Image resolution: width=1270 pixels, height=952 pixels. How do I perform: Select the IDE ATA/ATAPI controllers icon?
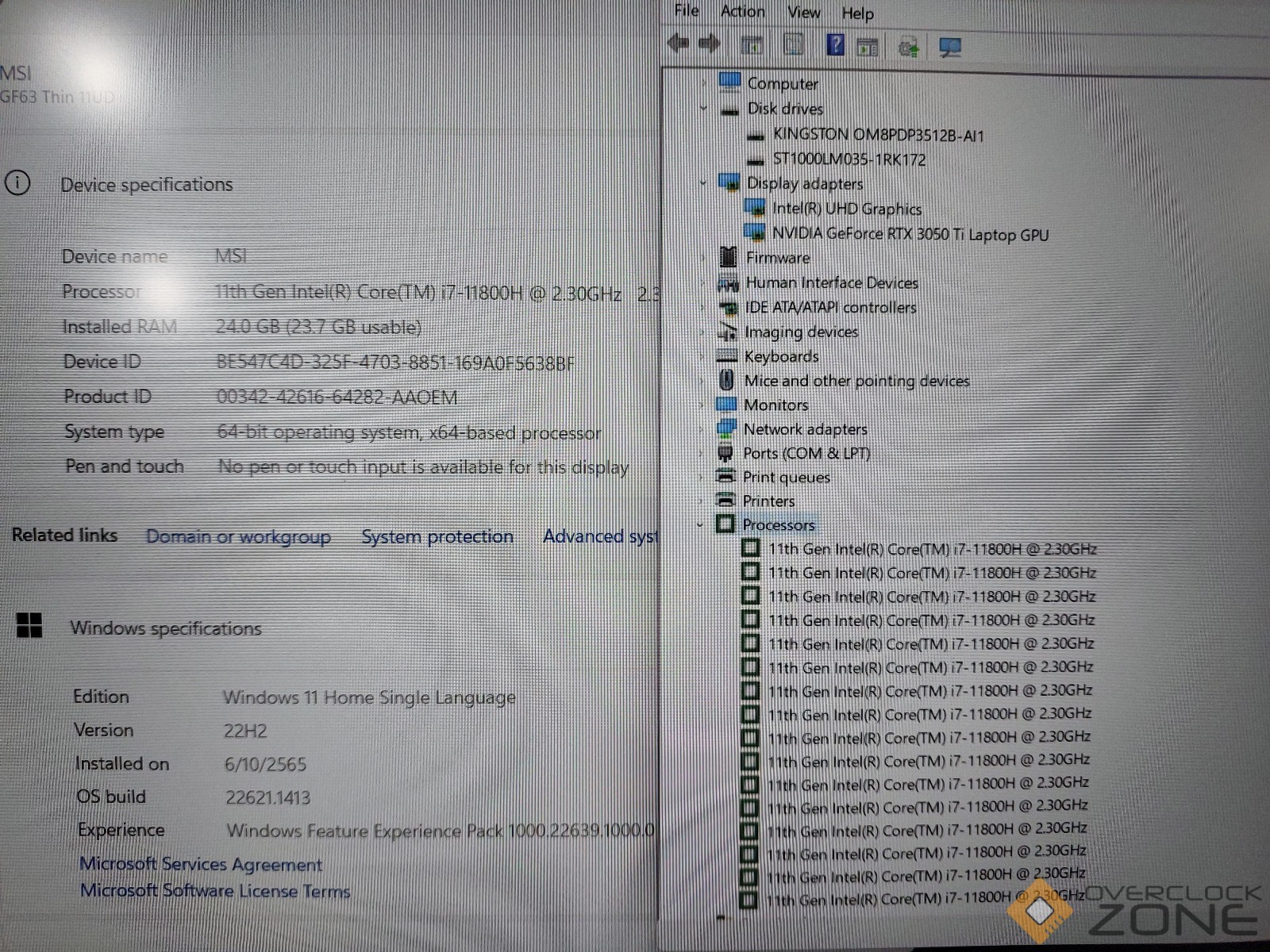(x=728, y=307)
